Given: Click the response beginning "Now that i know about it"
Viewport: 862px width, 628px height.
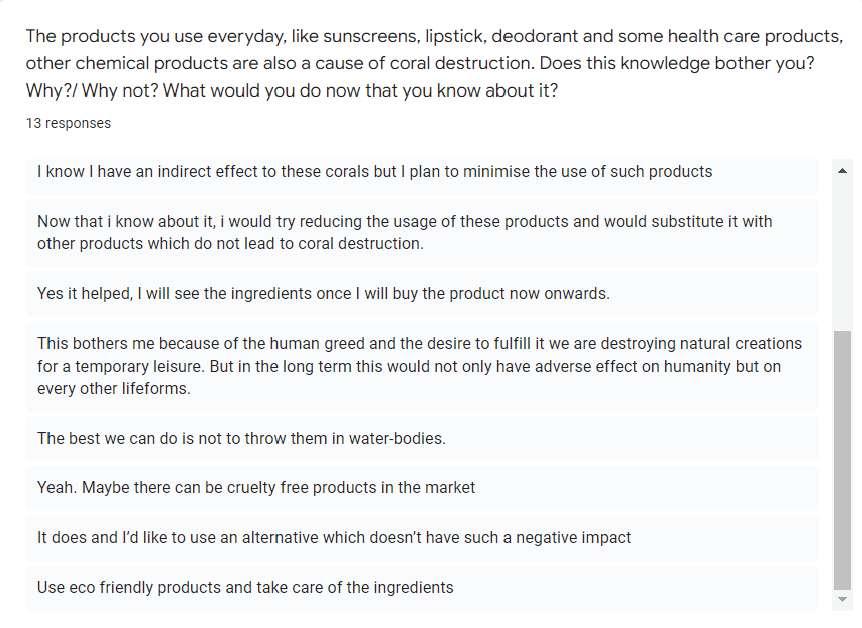Looking at the screenshot, I should click(404, 221).
